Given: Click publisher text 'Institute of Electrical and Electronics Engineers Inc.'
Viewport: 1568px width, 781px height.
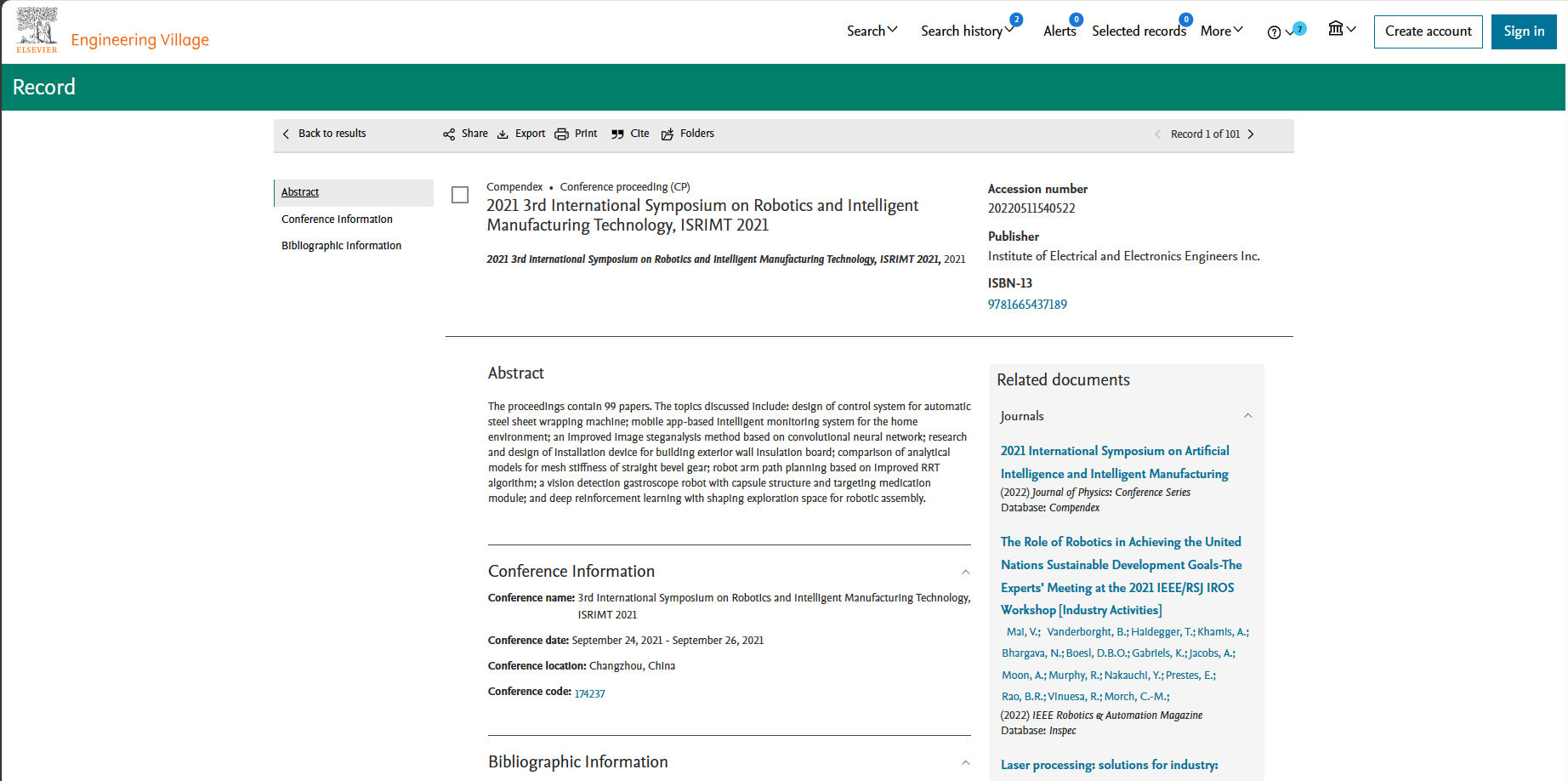Looking at the screenshot, I should (x=1123, y=256).
